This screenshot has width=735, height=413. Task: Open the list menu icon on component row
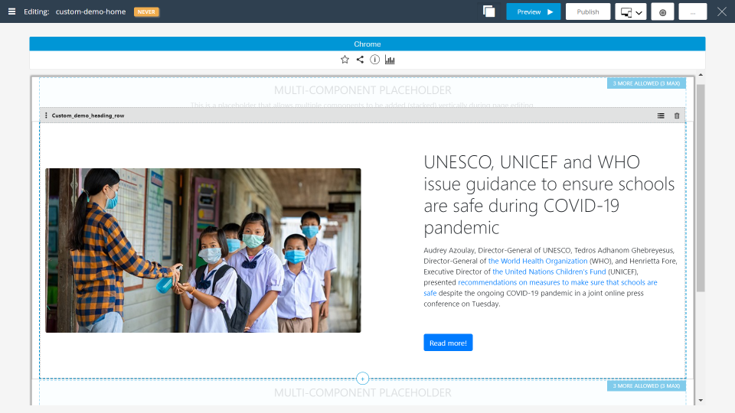(661, 116)
